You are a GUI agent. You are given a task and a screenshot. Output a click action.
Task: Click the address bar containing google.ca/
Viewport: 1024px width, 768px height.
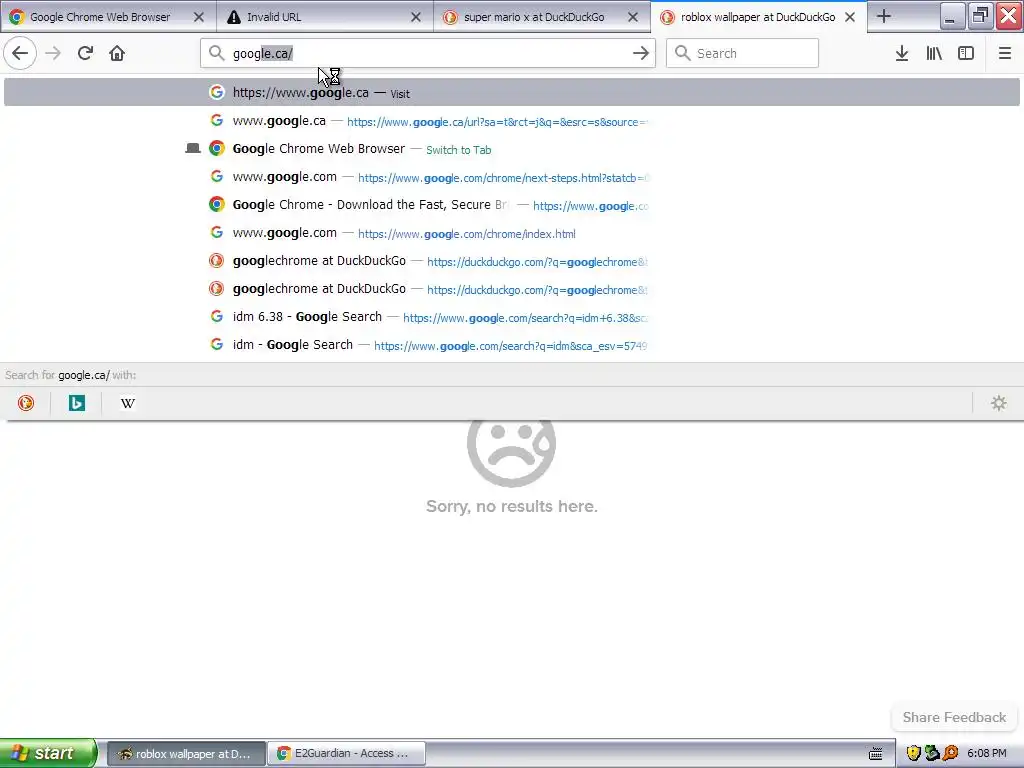(428, 53)
